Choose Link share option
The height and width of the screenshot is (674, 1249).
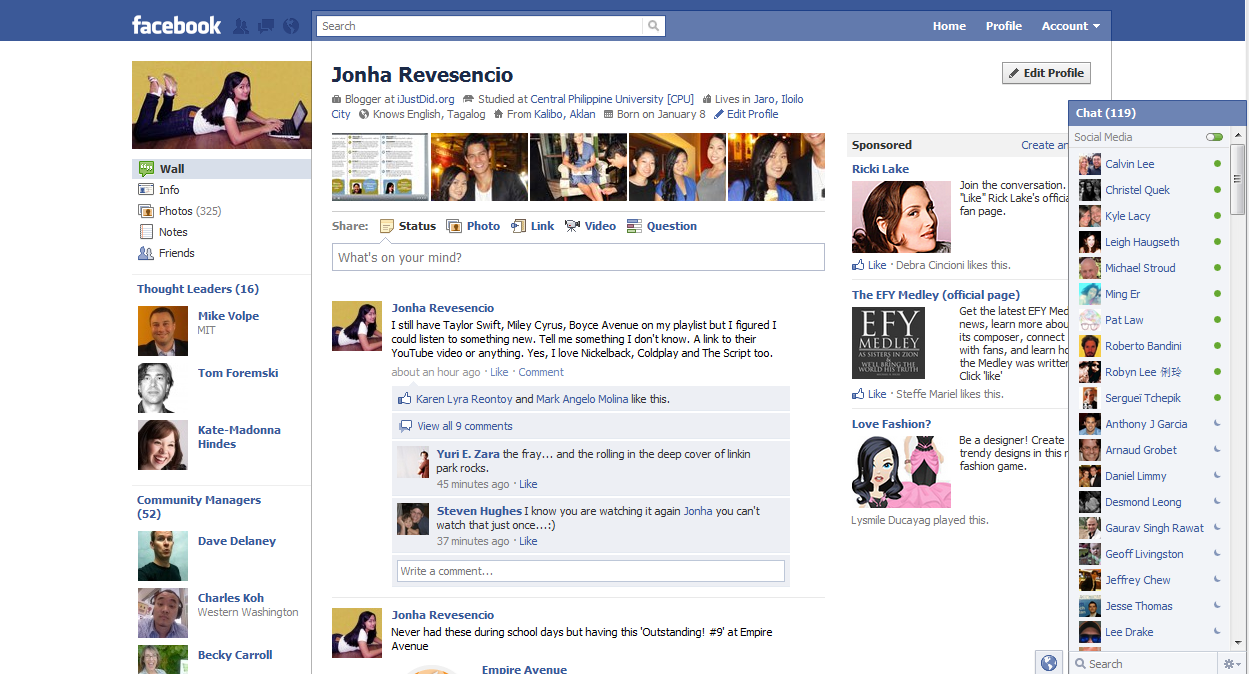pos(533,226)
